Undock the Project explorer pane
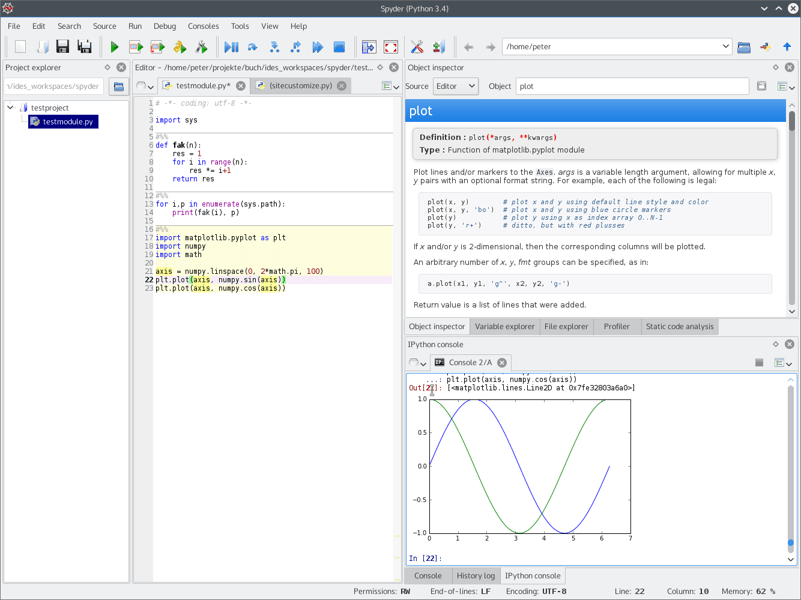 click(x=107, y=68)
